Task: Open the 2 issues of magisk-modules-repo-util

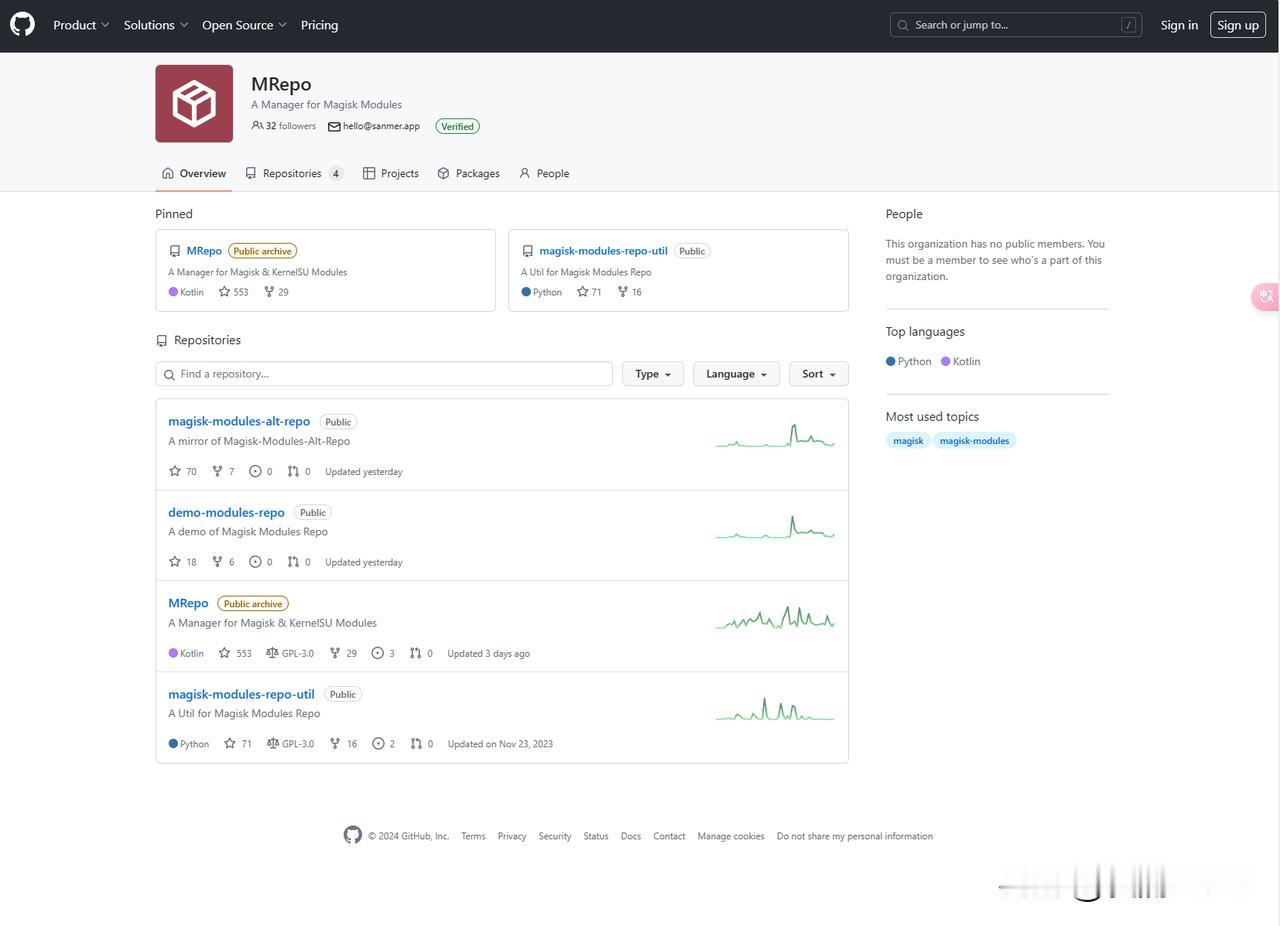Action: 383,744
